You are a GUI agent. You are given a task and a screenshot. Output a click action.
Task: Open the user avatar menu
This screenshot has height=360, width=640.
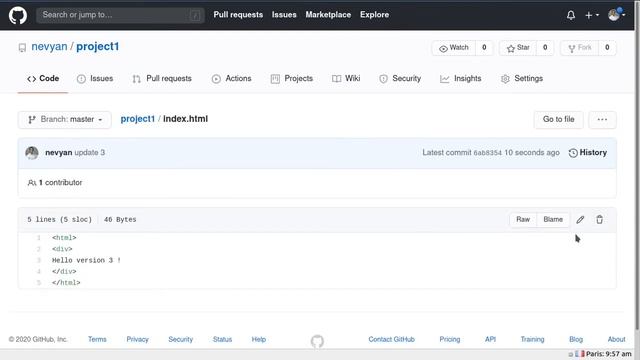click(x=616, y=15)
